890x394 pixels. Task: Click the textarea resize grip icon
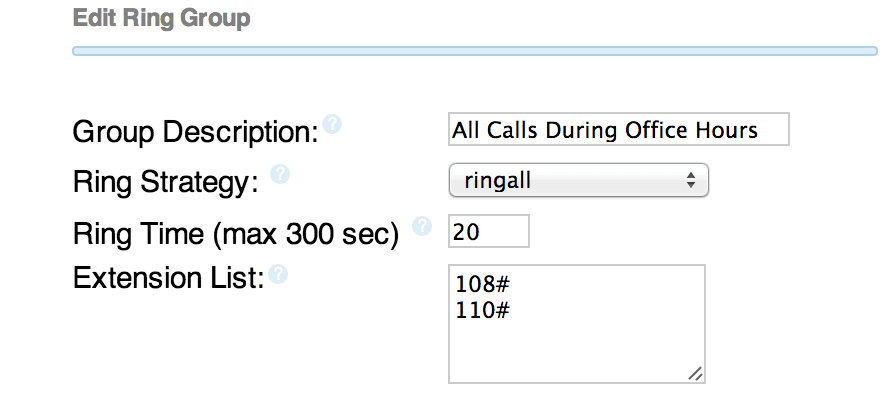(696, 374)
